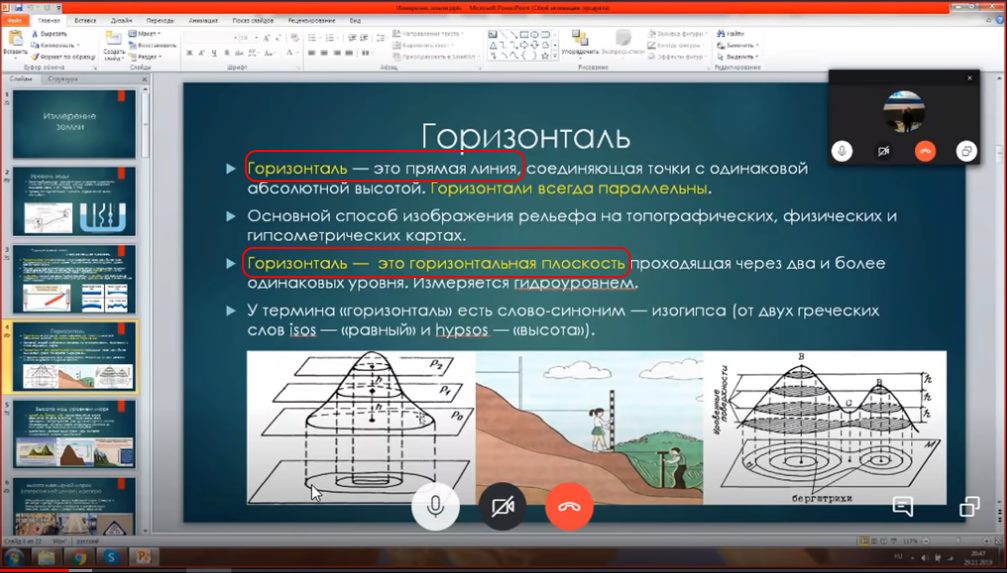Mute the microphone in the large bottom call bar
This screenshot has width=1007, height=573.
point(435,506)
